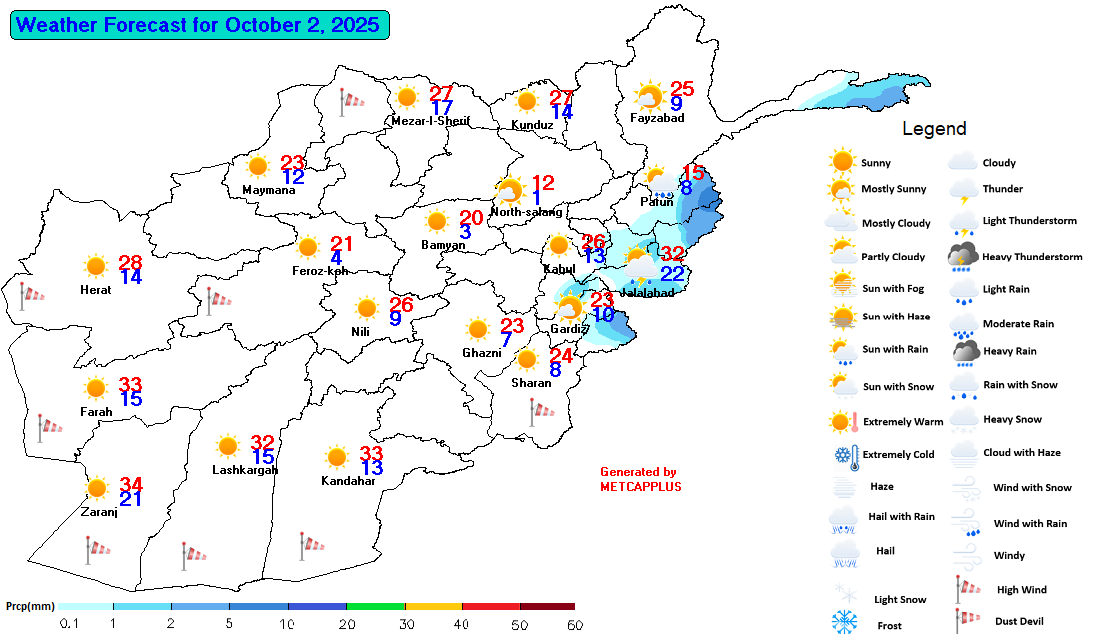Click the Lashkargah city label

(x=245, y=470)
